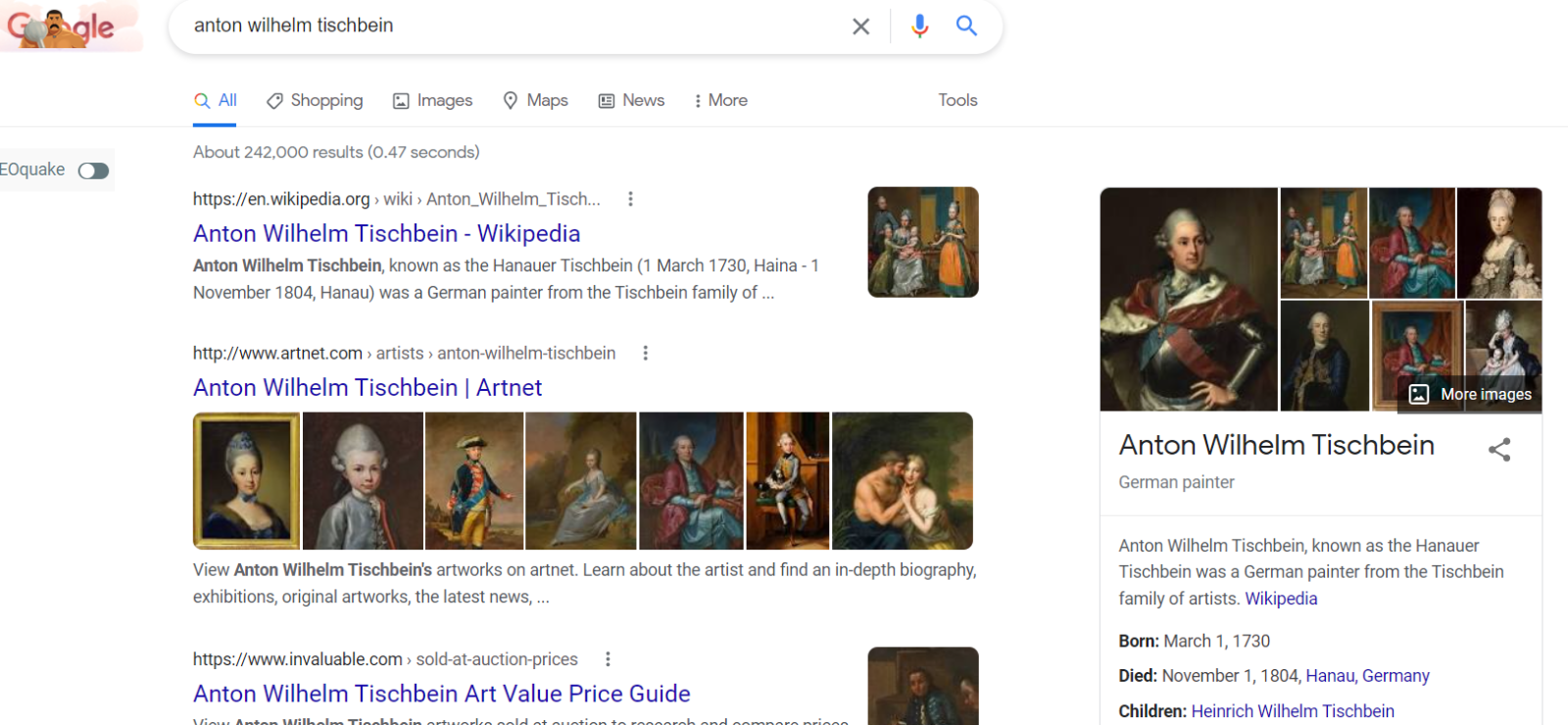This screenshot has width=1568, height=725.
Task: Share the Anton Wilhelm Tischbein knowledge panel
Action: point(1498,450)
